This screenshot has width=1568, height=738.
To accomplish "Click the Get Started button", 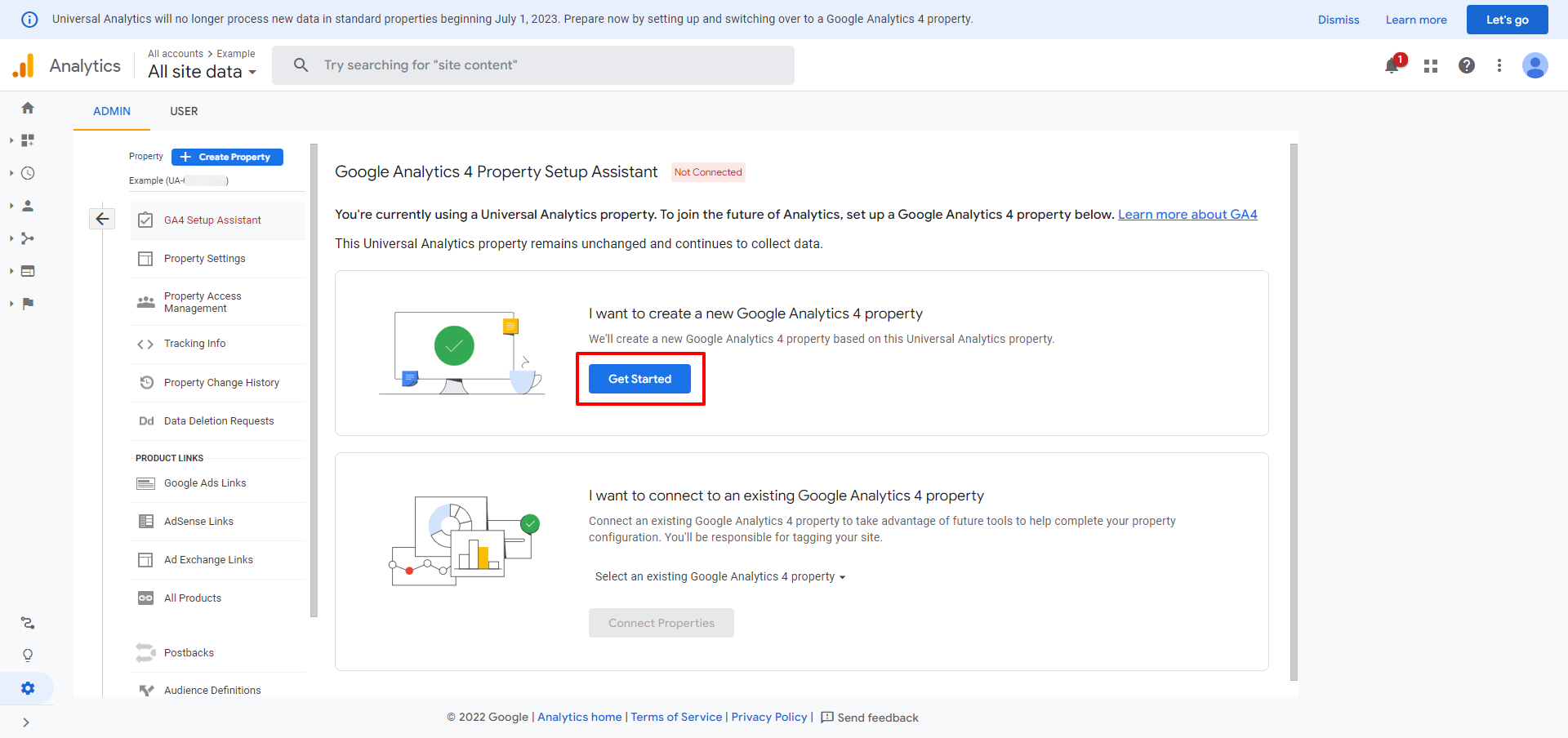I will coord(639,379).
